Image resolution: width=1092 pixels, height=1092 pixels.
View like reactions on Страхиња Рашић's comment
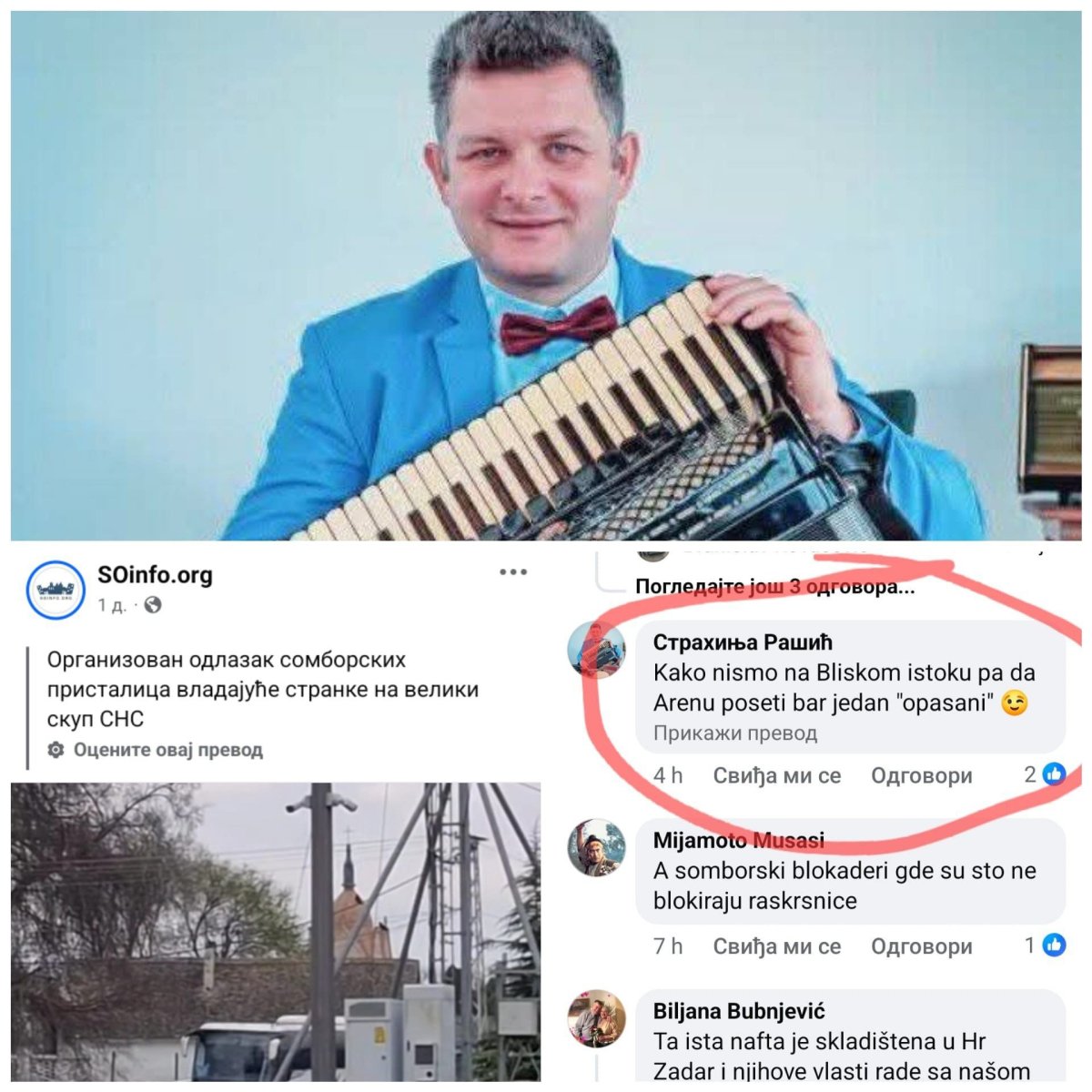1044,774
